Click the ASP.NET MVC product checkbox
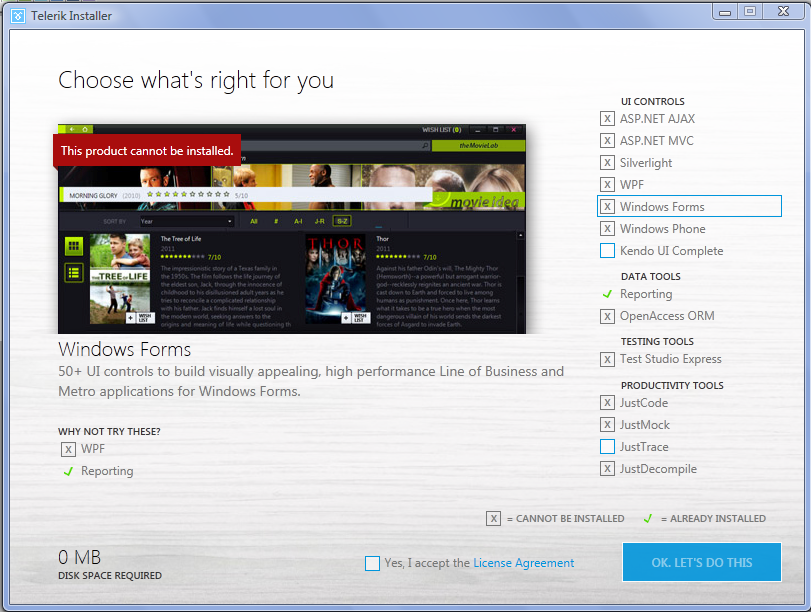The image size is (811, 612). pyautogui.click(x=607, y=141)
